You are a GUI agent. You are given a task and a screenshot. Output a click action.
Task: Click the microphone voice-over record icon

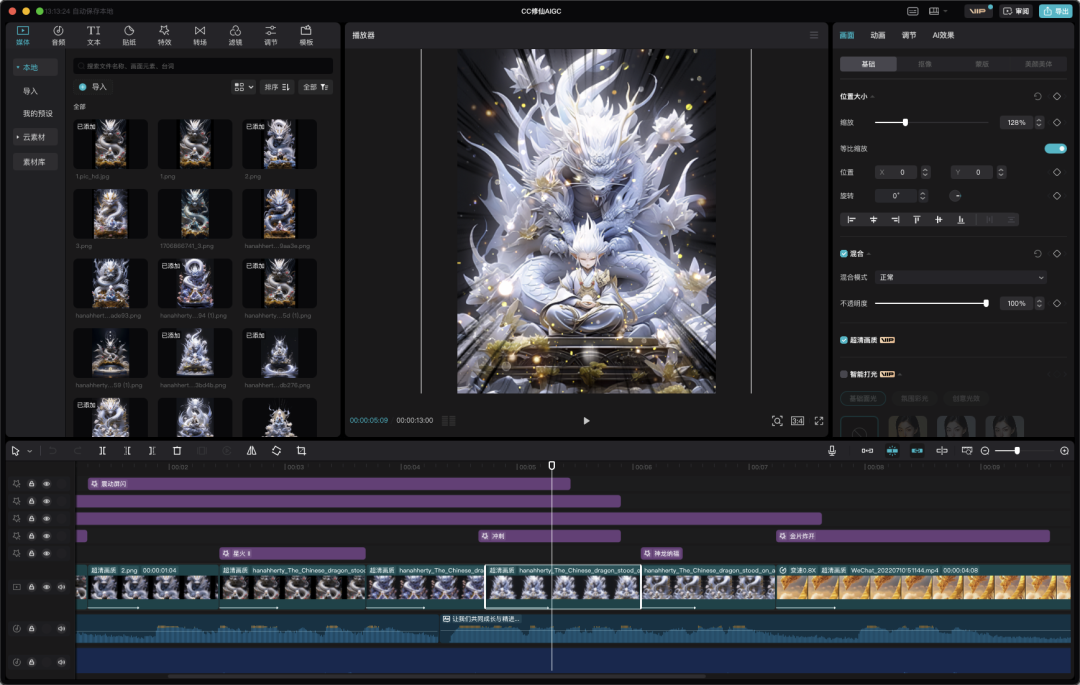coord(831,451)
